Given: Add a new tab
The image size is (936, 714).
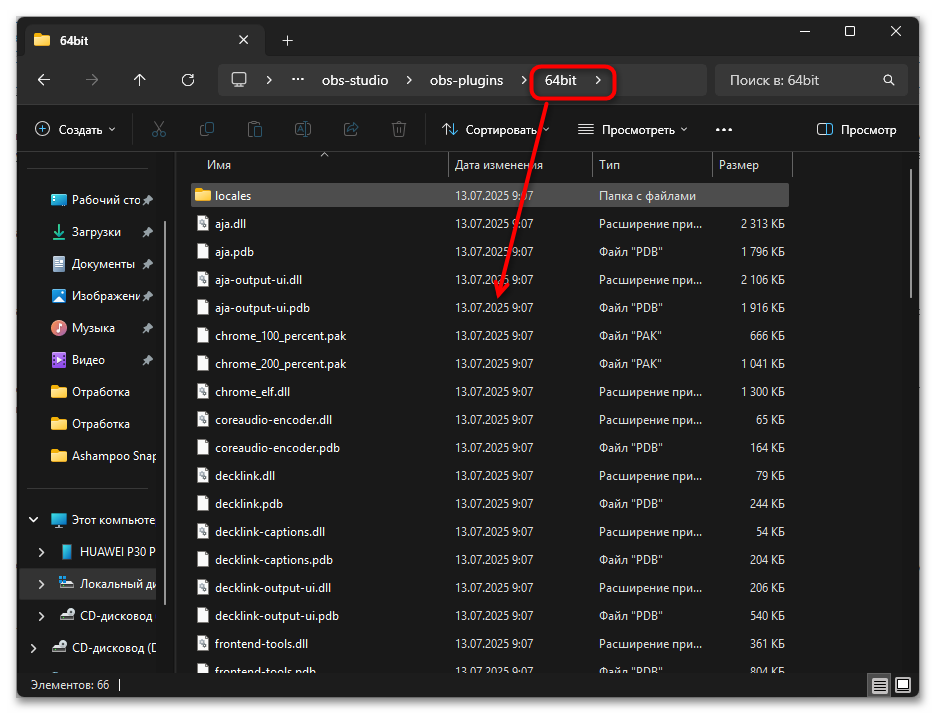Looking at the screenshot, I should tap(287, 40).
